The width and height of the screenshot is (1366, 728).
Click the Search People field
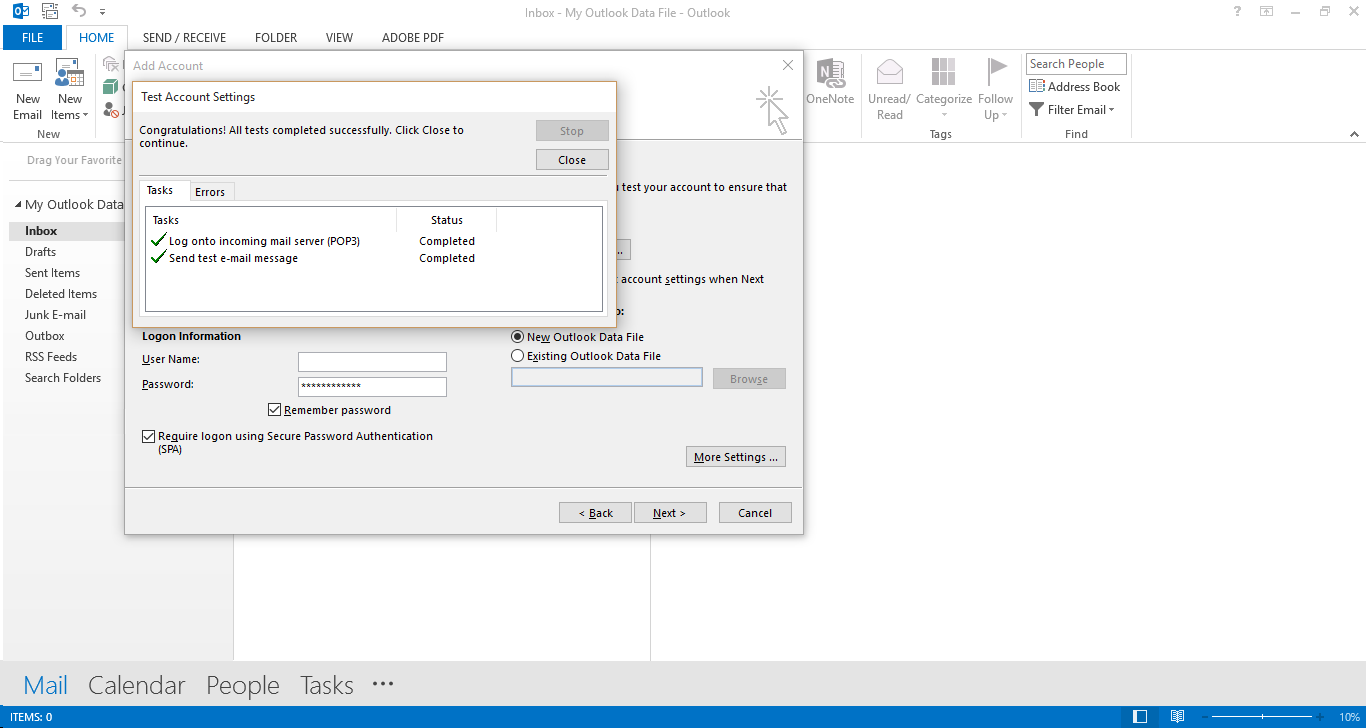[1076, 64]
